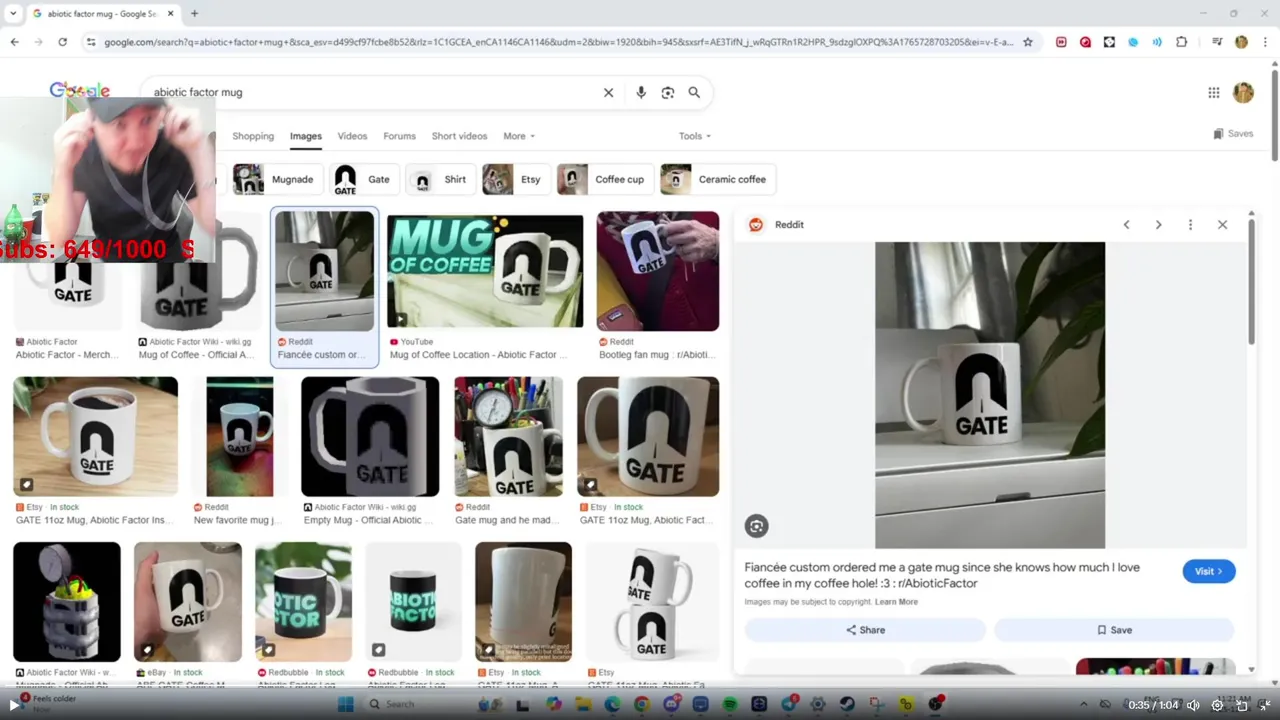Go back to the previous page

[x=14, y=42]
